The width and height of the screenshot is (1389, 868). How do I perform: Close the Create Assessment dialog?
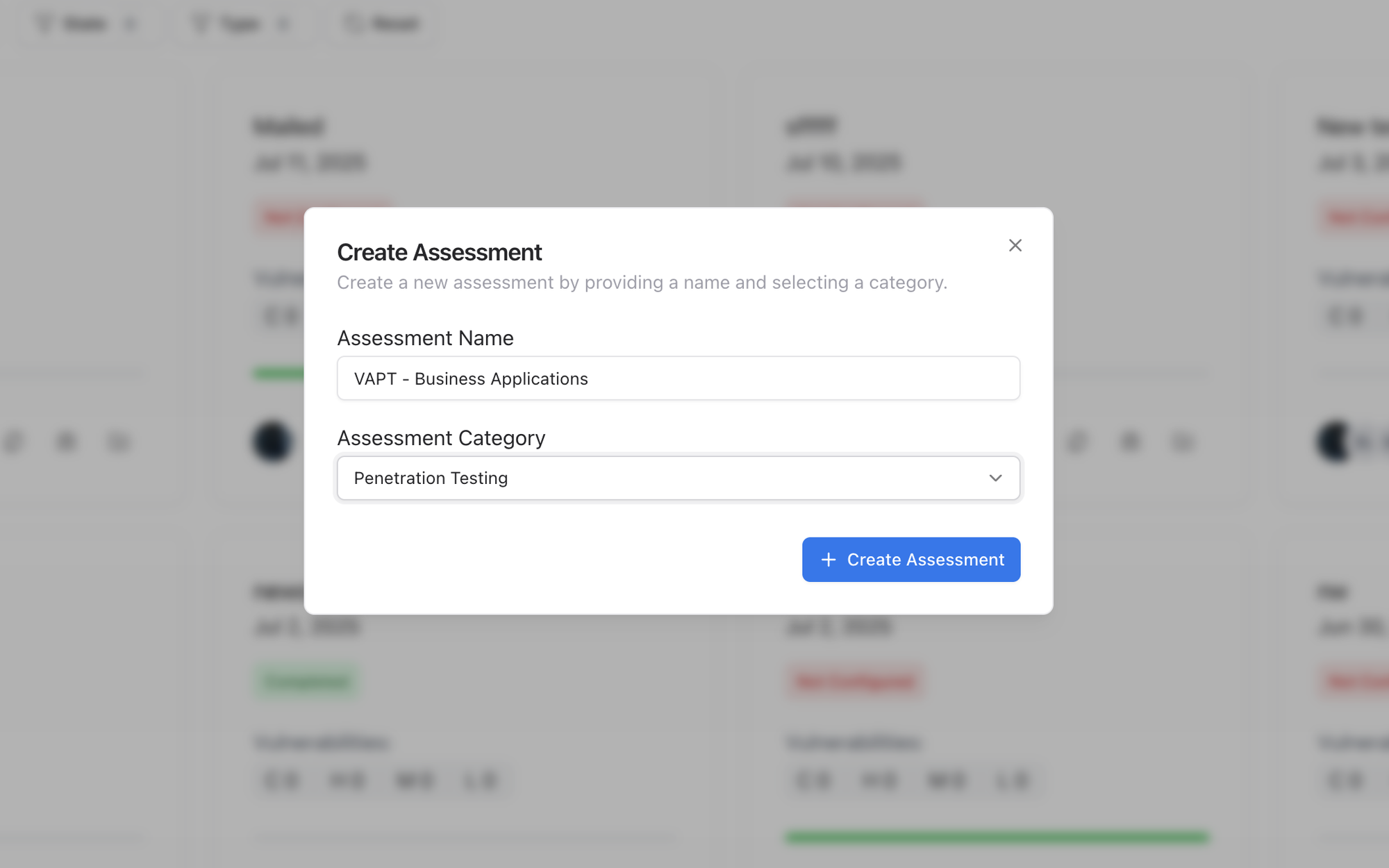pos(1015,245)
